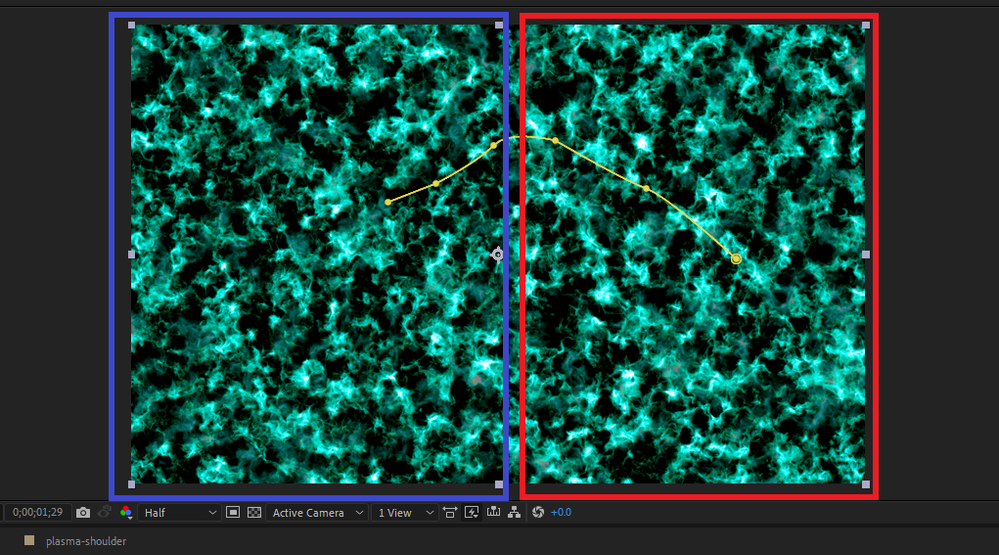Click the current time 0;00;01;29 field

(38, 512)
